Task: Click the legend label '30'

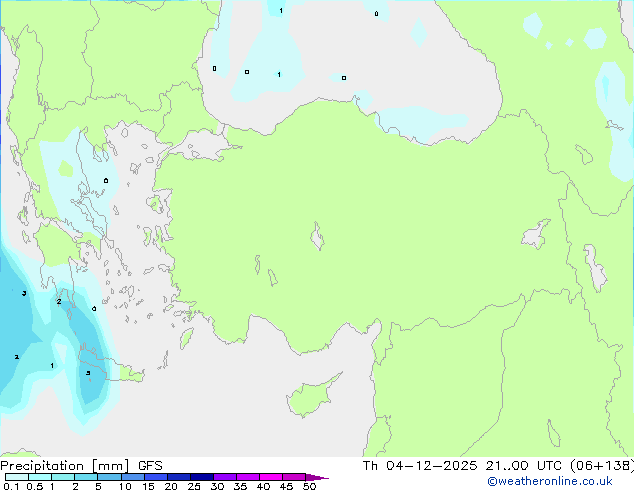Action: click(217, 486)
